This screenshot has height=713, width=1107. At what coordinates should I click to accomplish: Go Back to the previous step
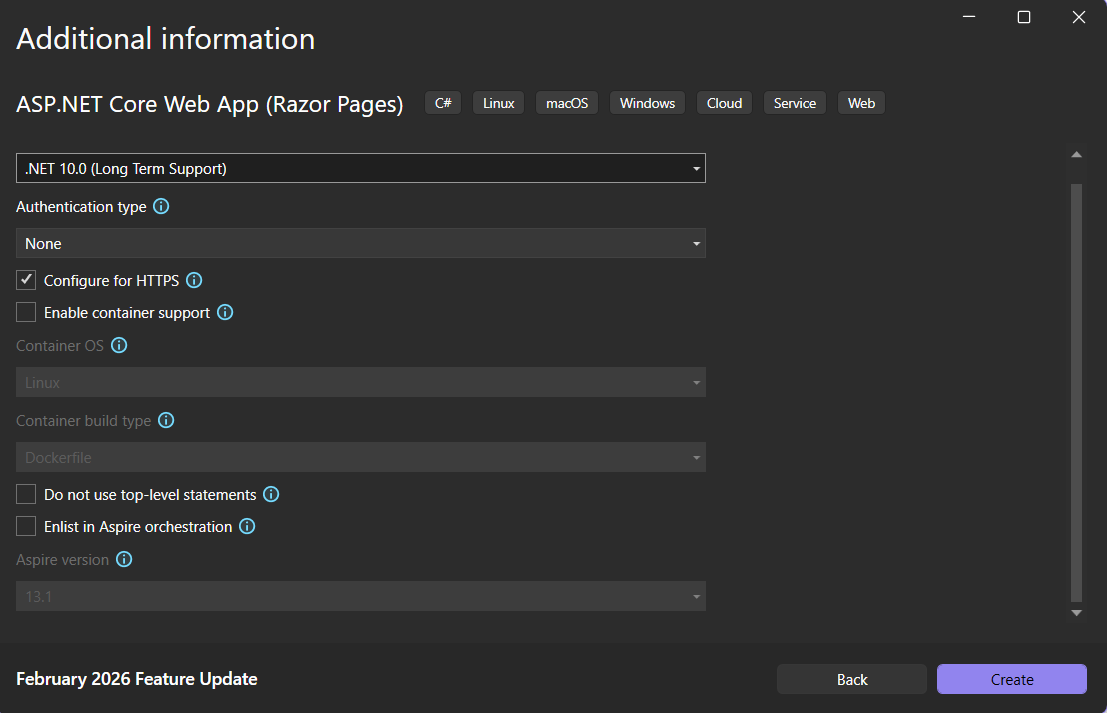pos(852,679)
